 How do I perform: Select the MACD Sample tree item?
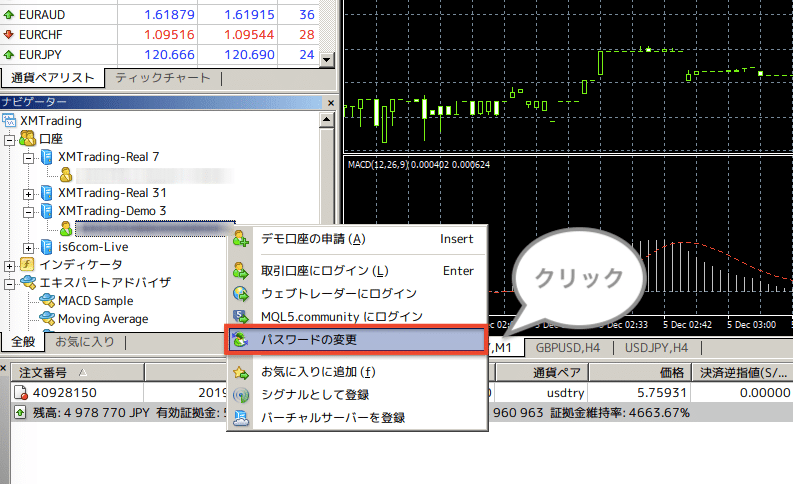pos(96,301)
